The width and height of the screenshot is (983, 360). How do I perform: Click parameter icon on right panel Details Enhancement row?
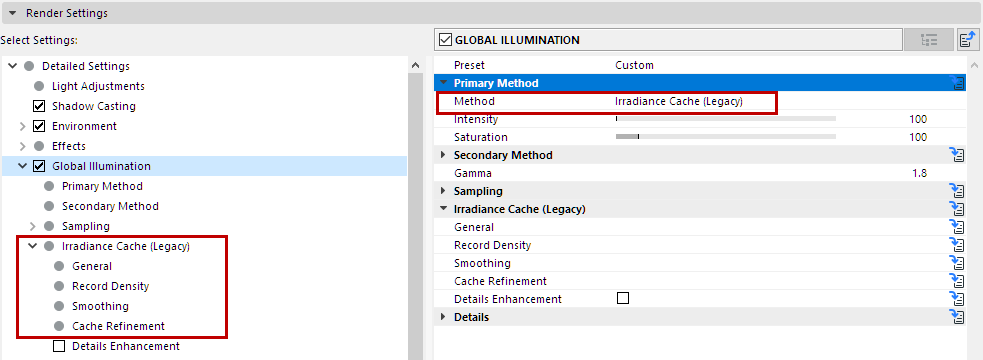957,299
